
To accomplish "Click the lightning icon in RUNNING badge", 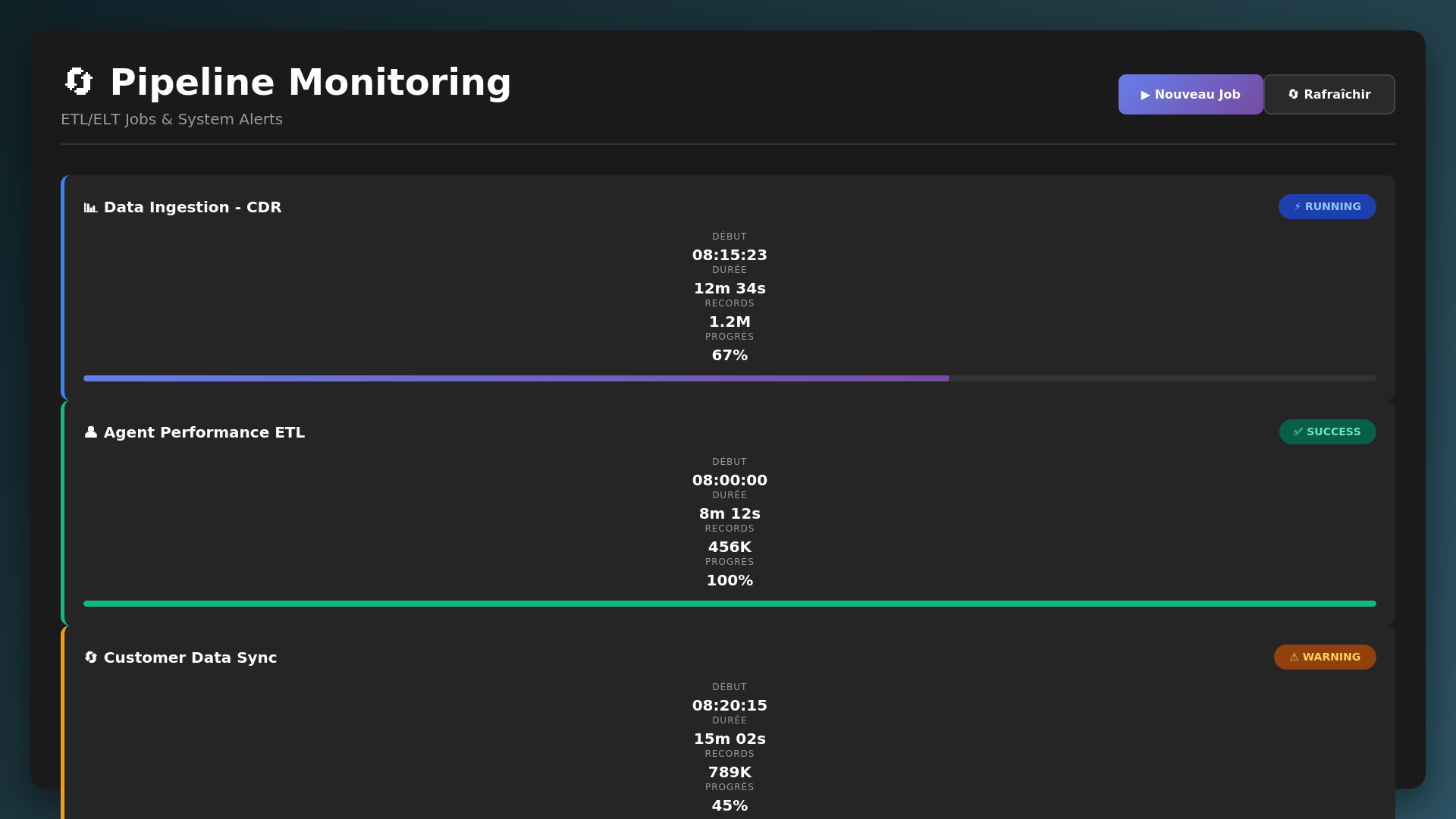I will coord(1298,207).
